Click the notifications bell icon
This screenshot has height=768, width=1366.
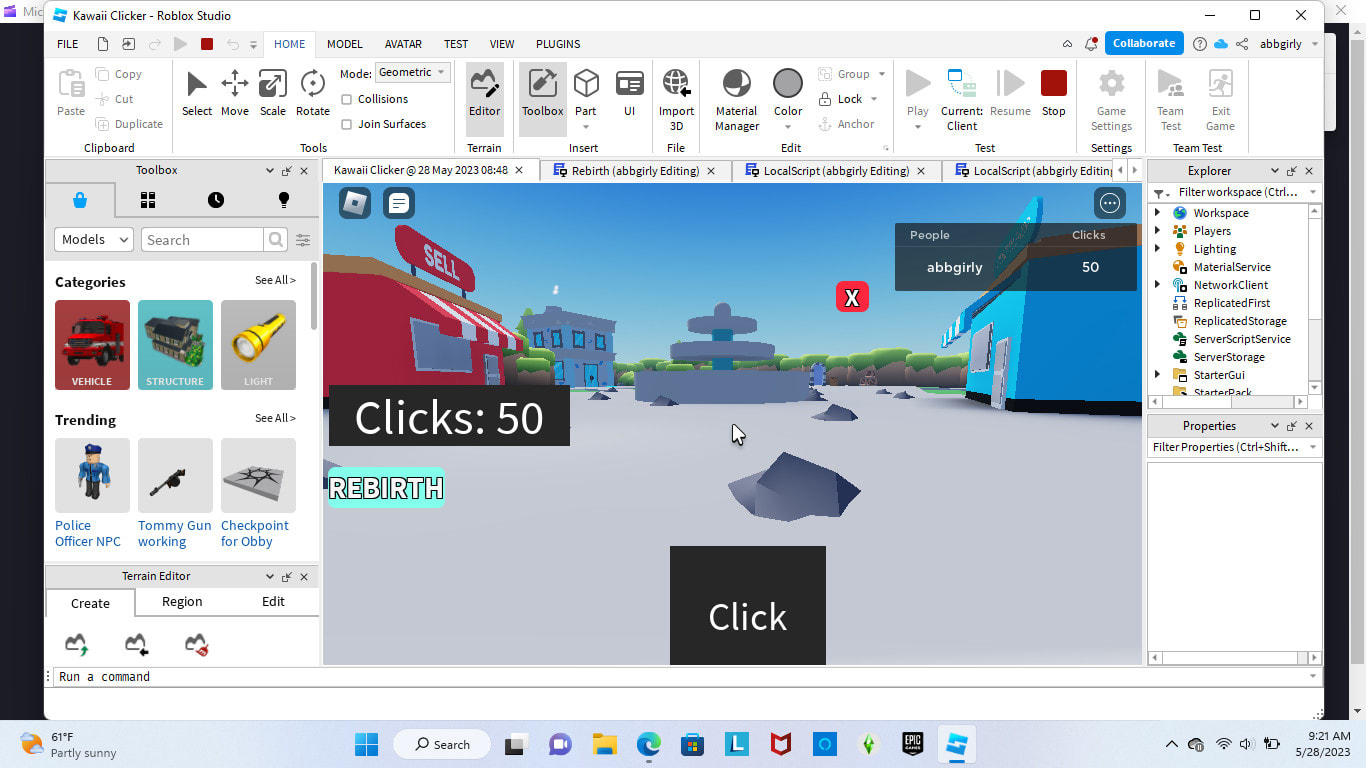(1091, 44)
